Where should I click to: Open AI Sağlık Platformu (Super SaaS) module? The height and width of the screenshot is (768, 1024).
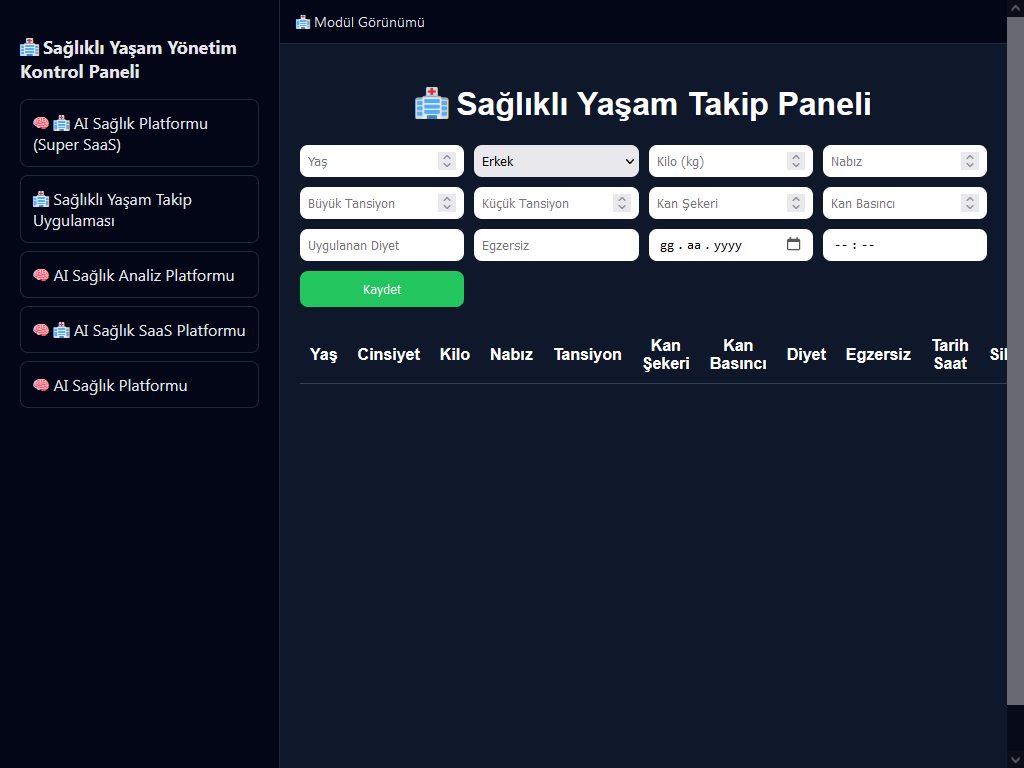pyautogui.click(x=139, y=133)
